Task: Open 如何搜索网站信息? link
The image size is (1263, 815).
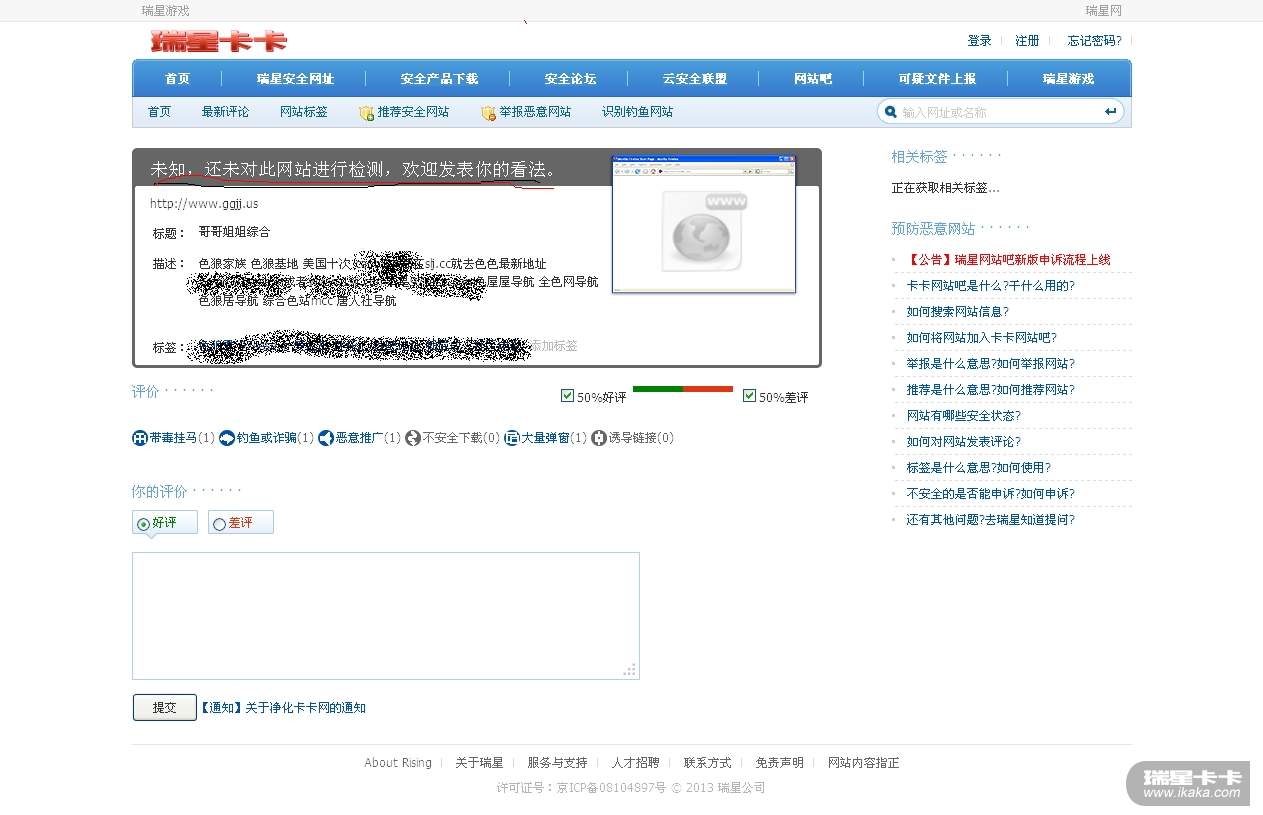Action: click(x=958, y=312)
